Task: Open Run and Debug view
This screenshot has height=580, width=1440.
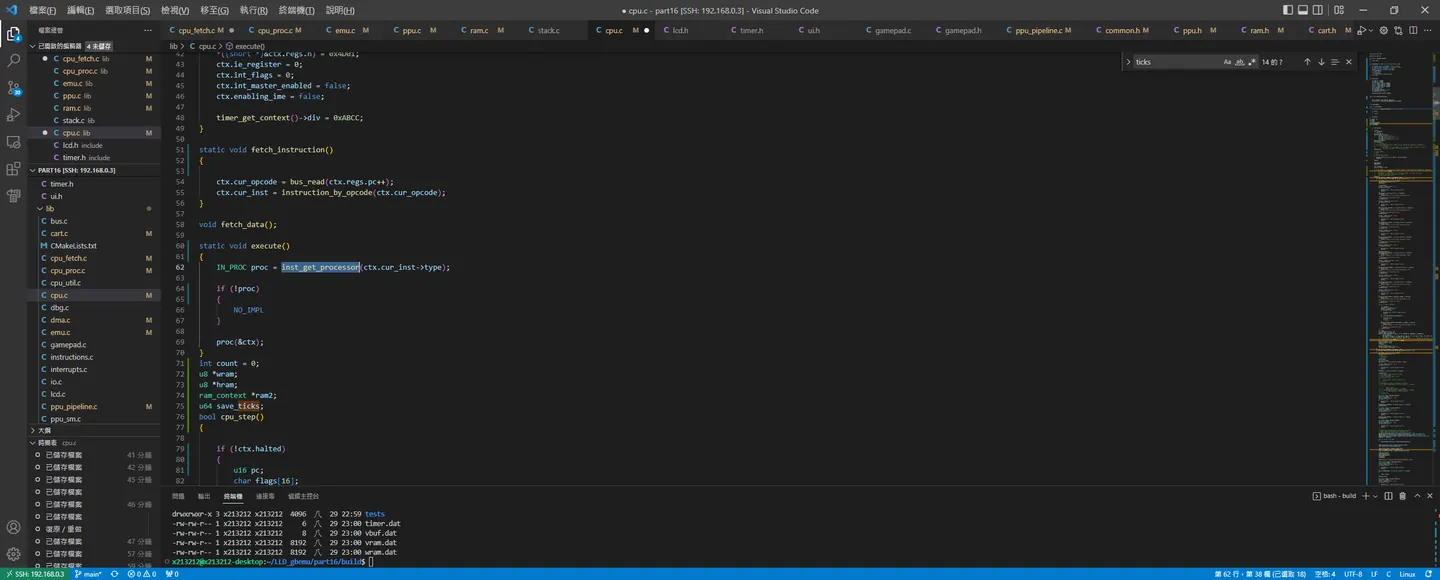Action: pyautogui.click(x=14, y=115)
